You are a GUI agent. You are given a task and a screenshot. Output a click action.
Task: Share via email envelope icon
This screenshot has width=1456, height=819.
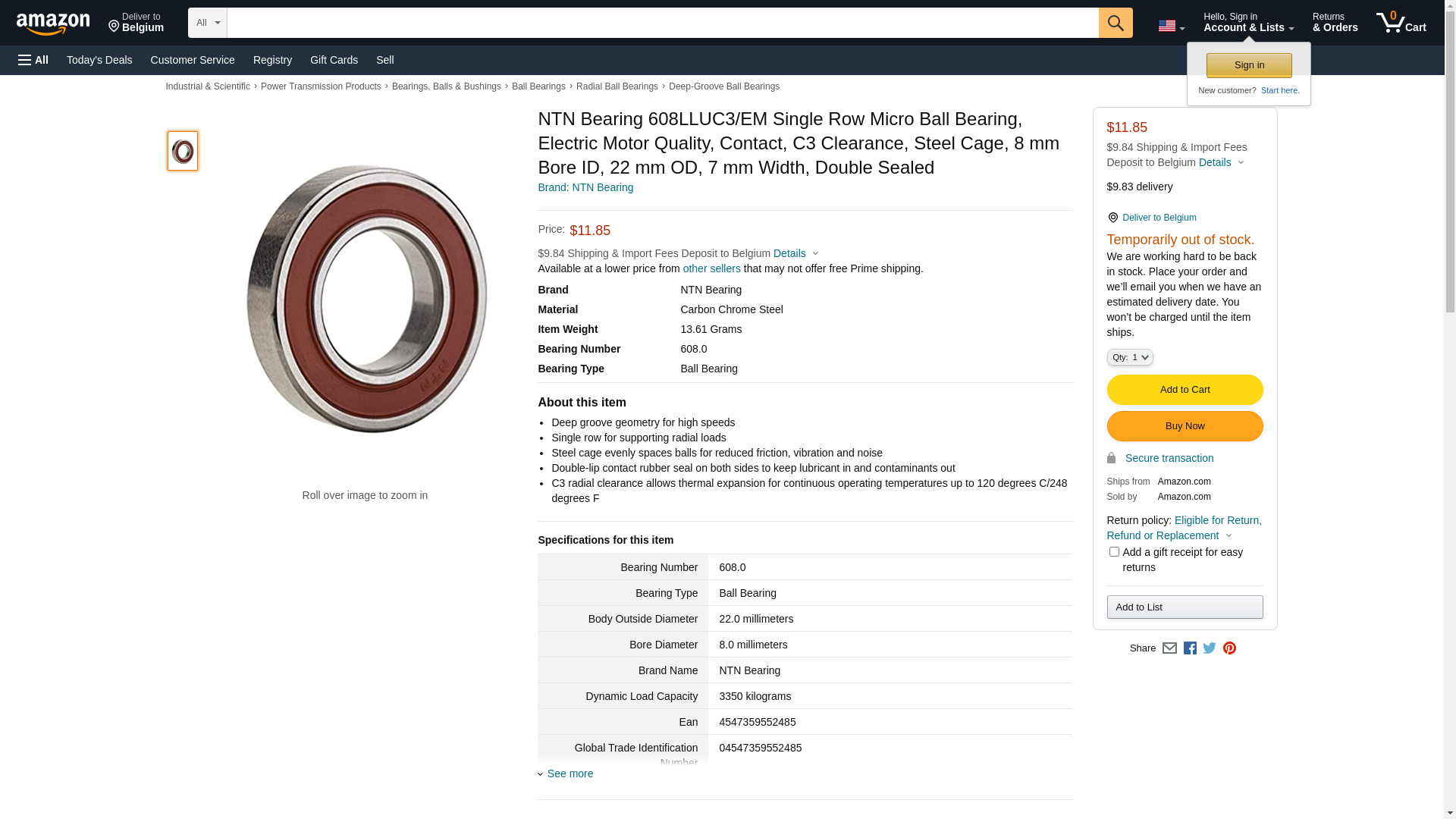(x=1169, y=648)
